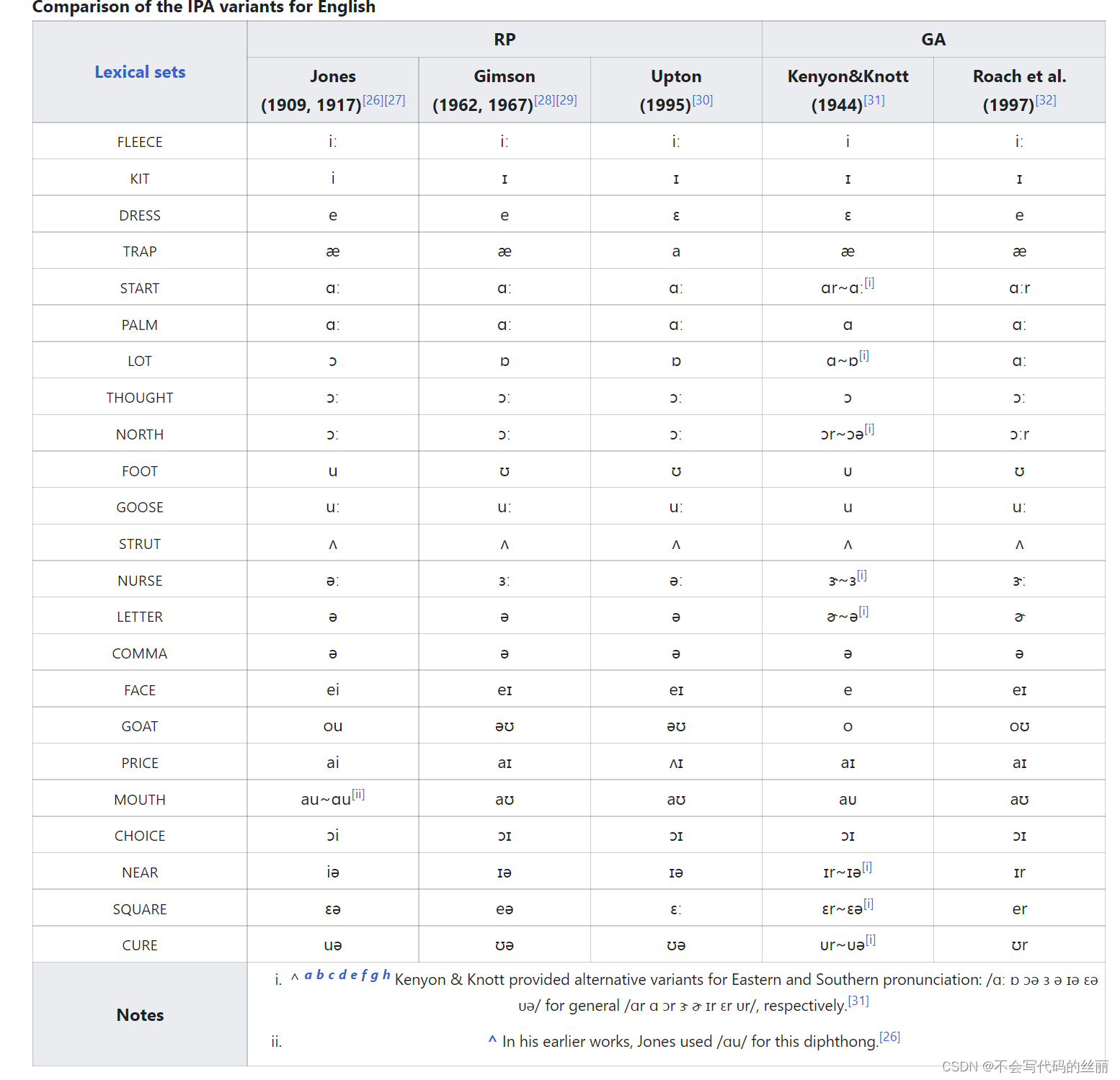
Task: Jump back via note ii caret backlink
Action: click(492, 1040)
